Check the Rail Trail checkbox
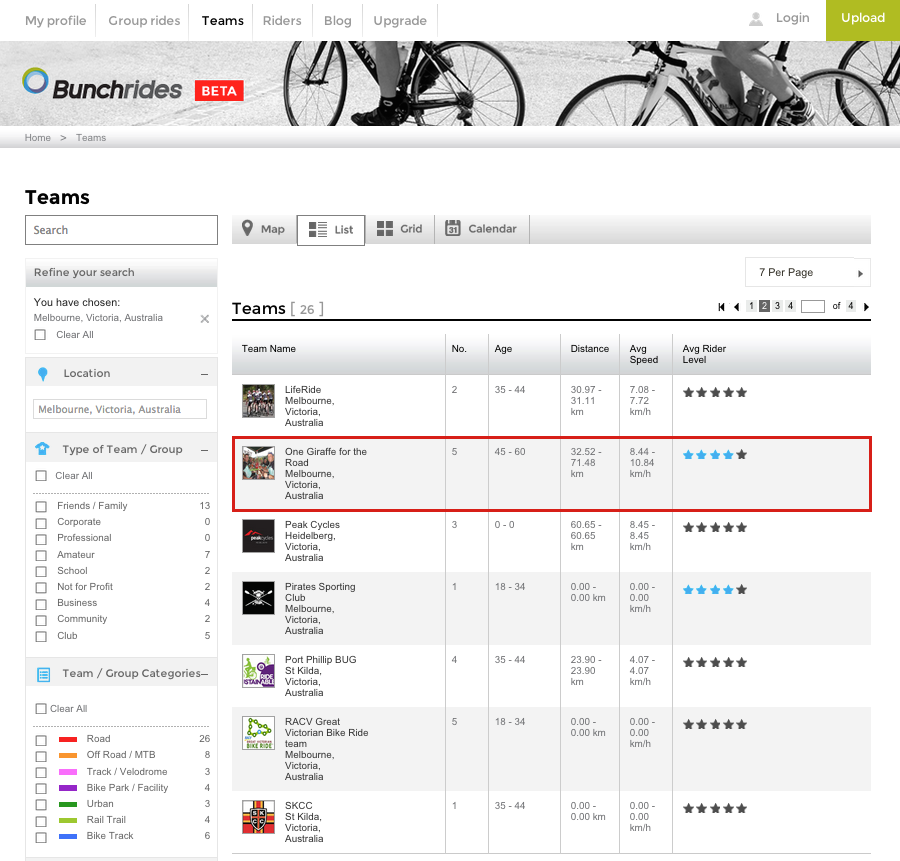 click(x=41, y=821)
